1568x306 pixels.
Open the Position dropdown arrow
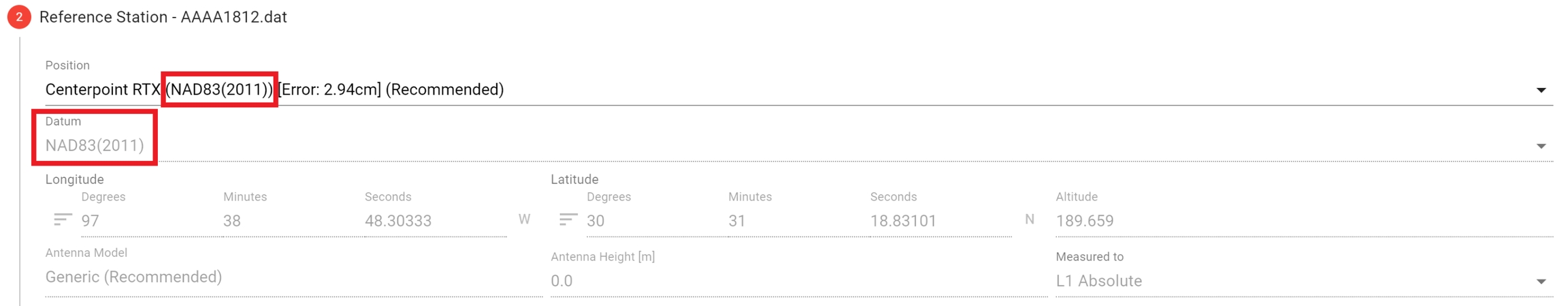(1541, 90)
